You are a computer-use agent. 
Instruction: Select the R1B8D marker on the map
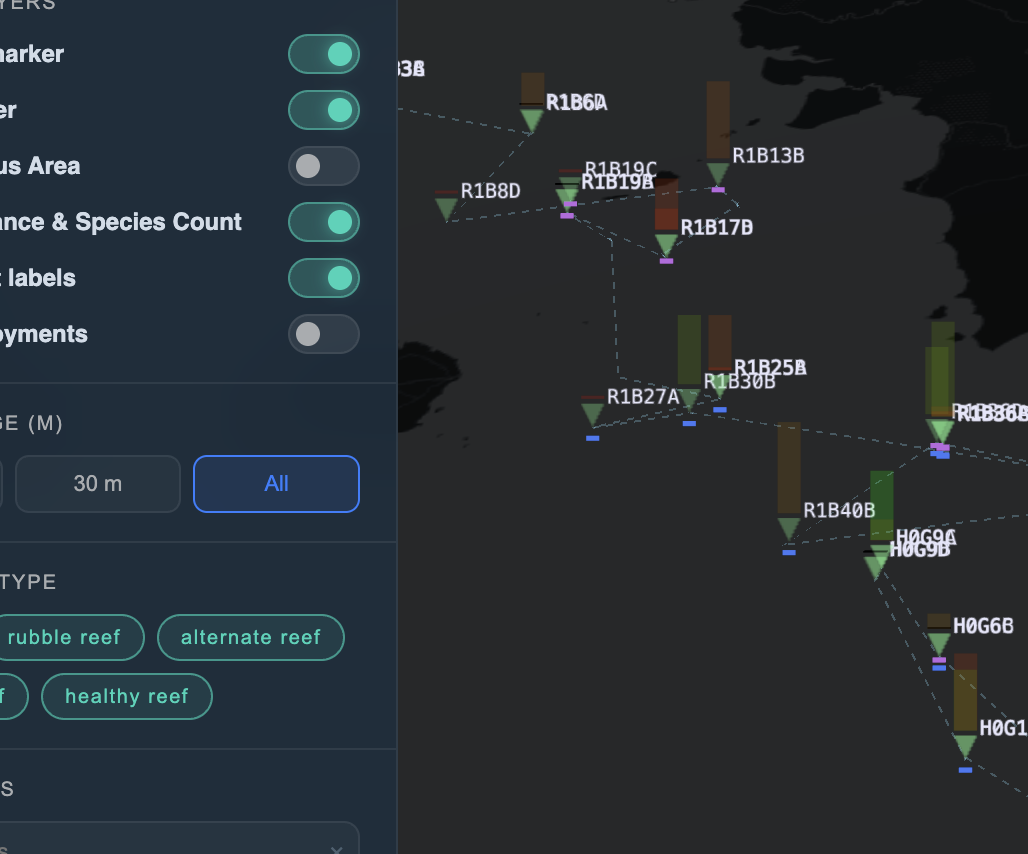click(447, 206)
